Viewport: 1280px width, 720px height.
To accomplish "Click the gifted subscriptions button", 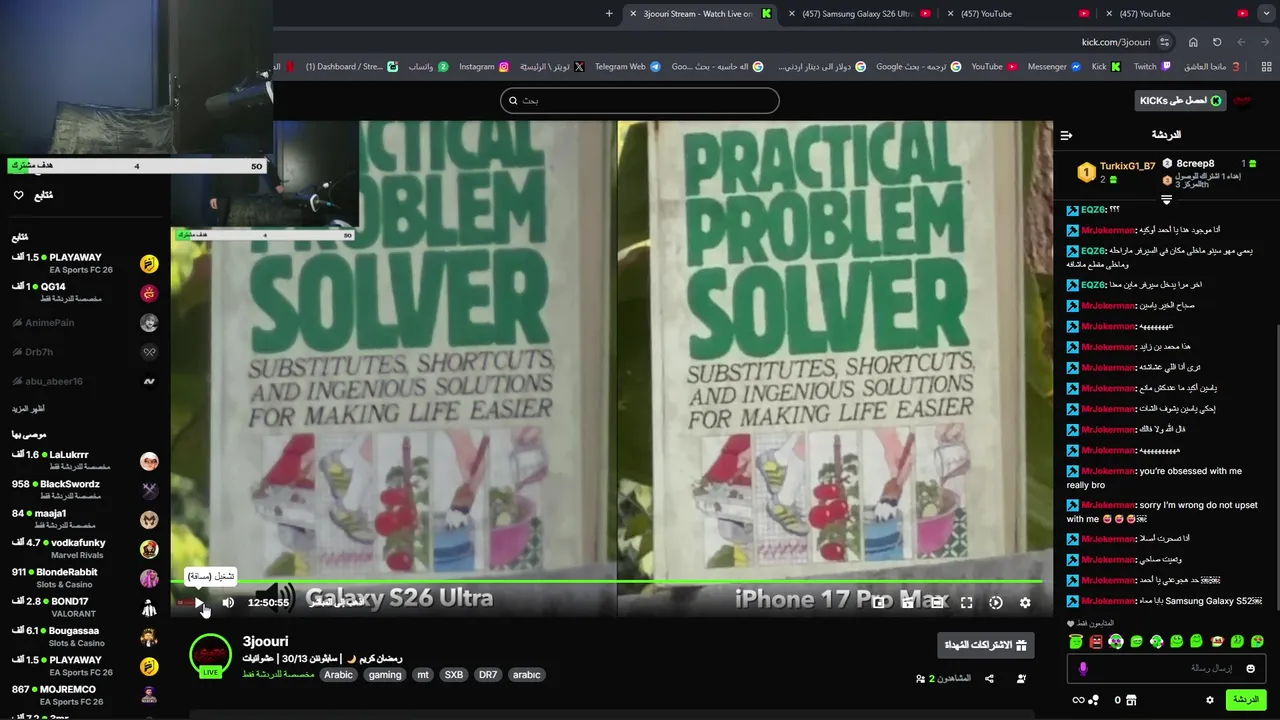I will point(985,645).
